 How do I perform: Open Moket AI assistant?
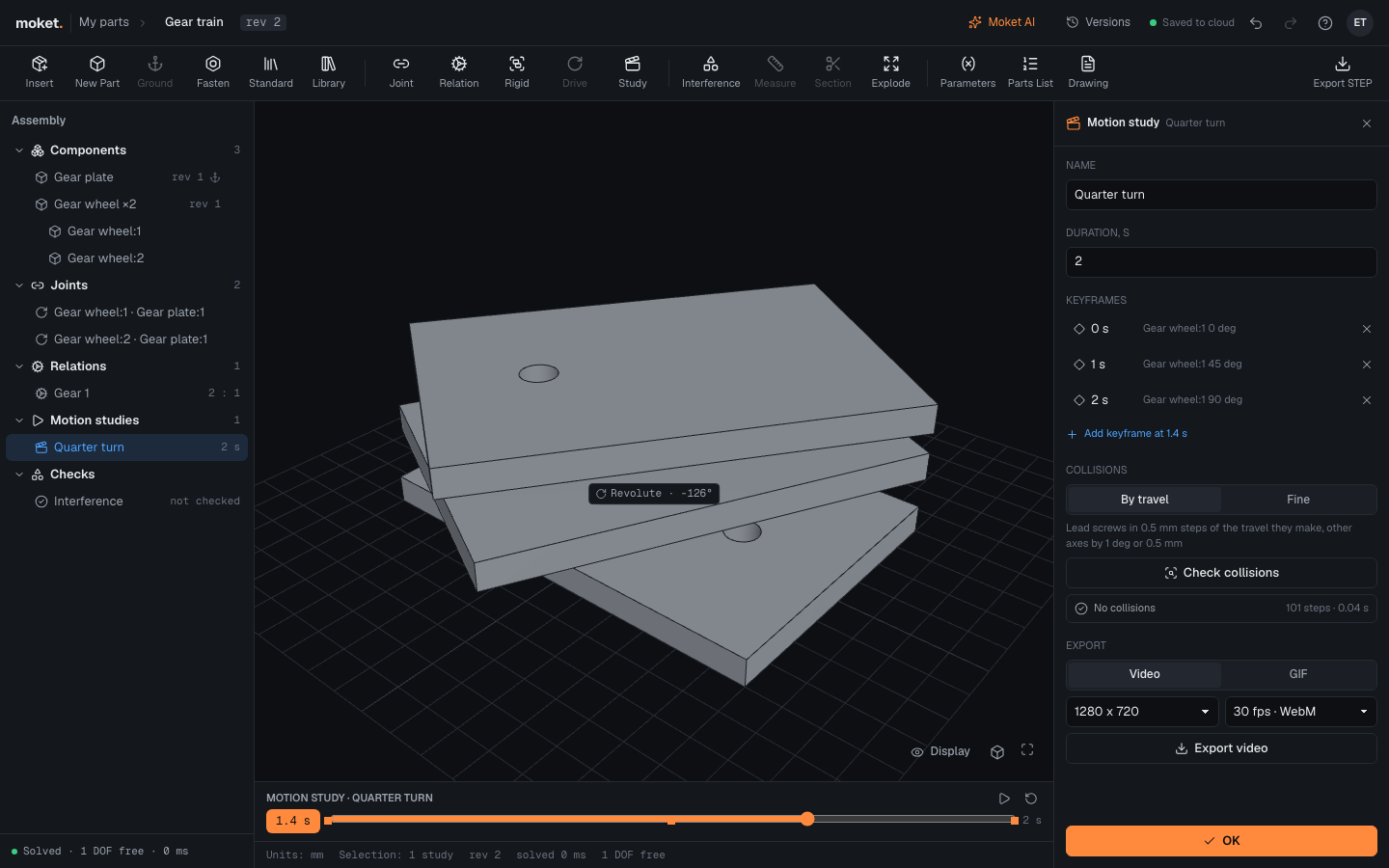click(x=1002, y=22)
